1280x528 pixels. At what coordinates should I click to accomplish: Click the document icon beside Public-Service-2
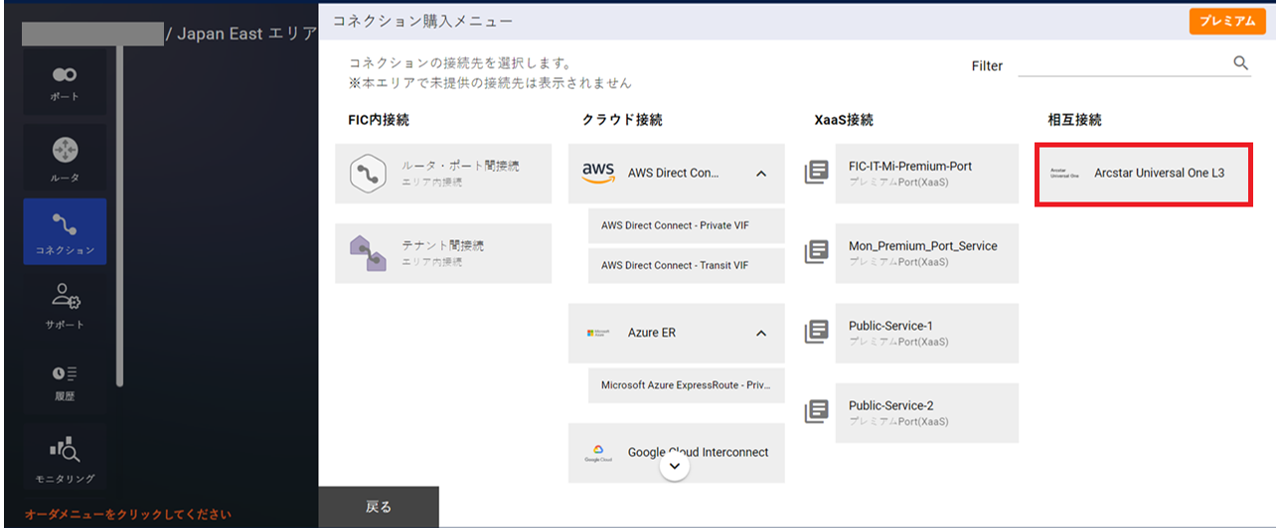coord(817,412)
